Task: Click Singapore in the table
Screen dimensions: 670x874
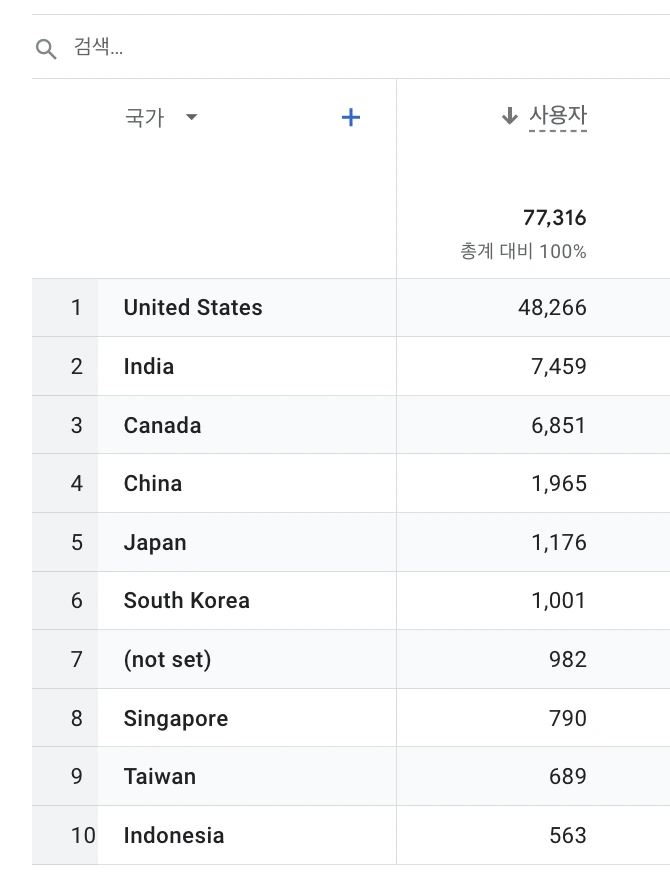Action: pos(176,719)
